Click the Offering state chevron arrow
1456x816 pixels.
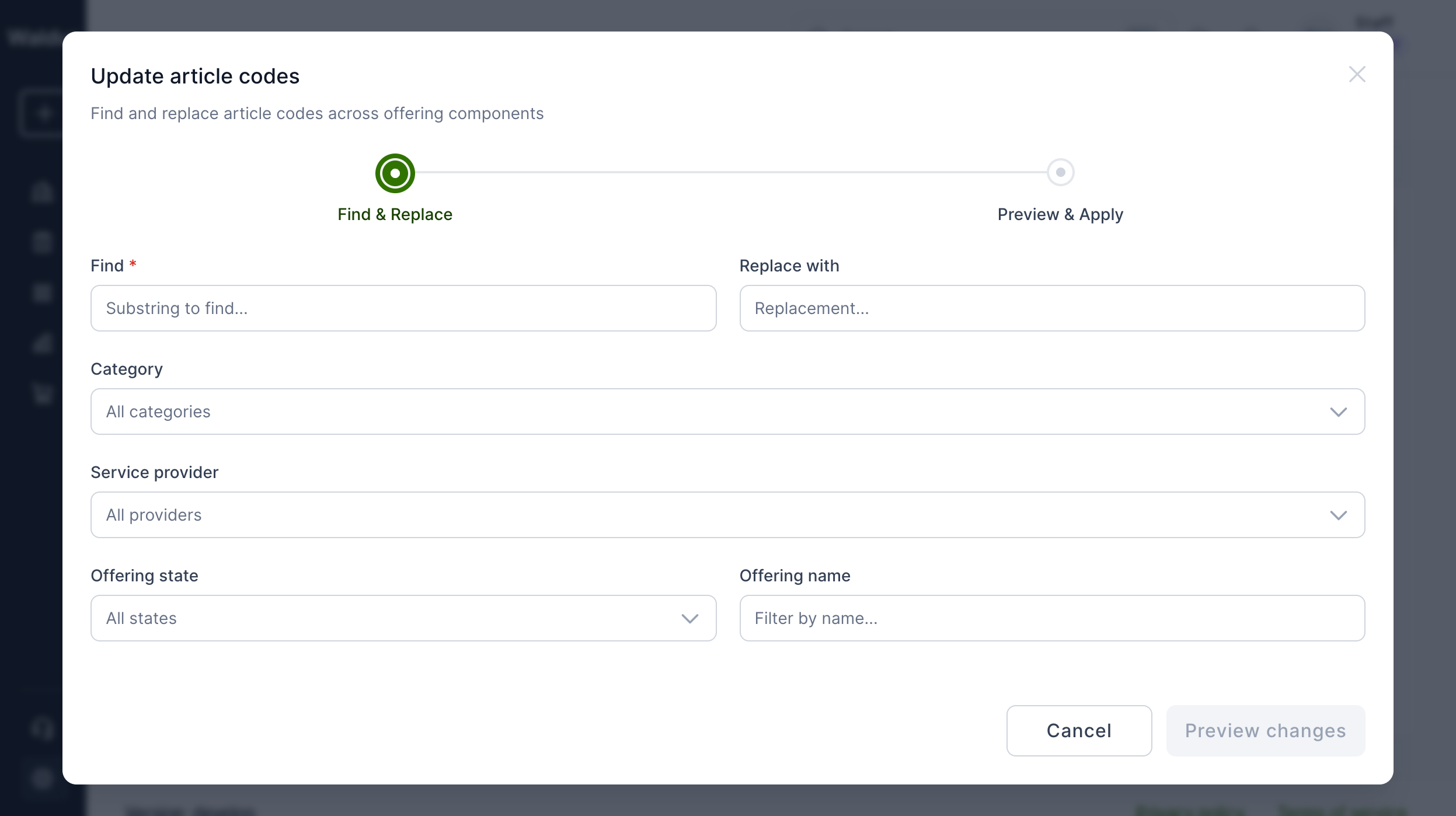(x=689, y=619)
